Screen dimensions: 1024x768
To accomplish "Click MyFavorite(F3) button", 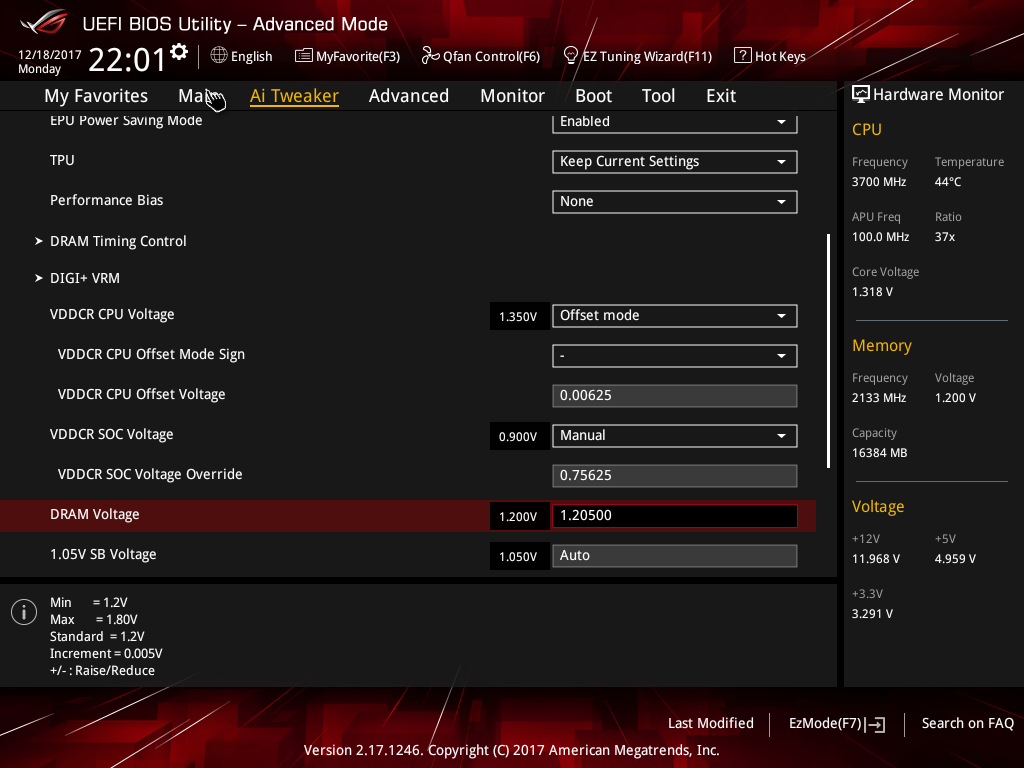I will [347, 56].
